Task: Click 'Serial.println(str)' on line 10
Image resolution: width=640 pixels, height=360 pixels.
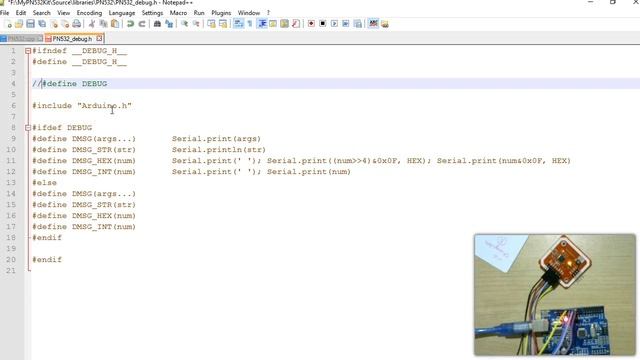Action: click(219, 150)
